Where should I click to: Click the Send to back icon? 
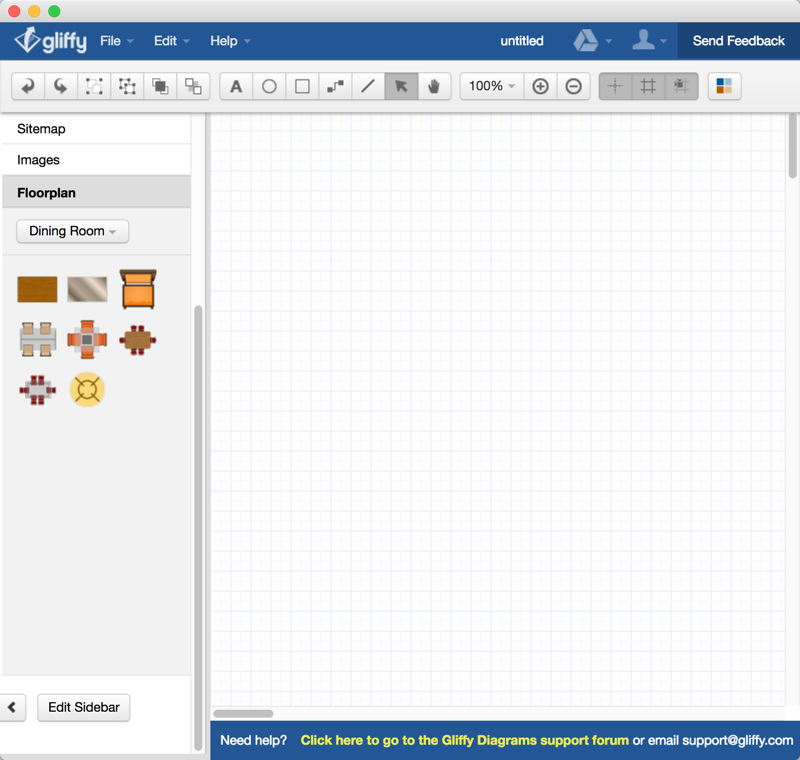(193, 86)
